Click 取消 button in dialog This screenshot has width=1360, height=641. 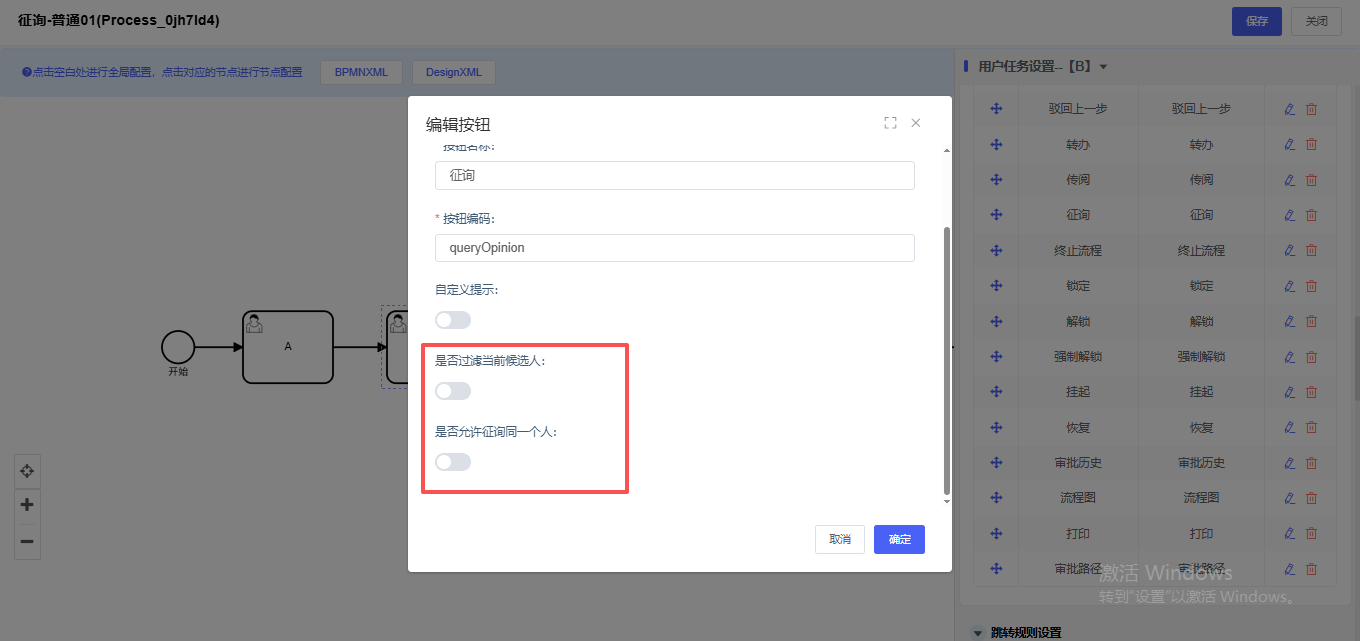[x=840, y=539]
